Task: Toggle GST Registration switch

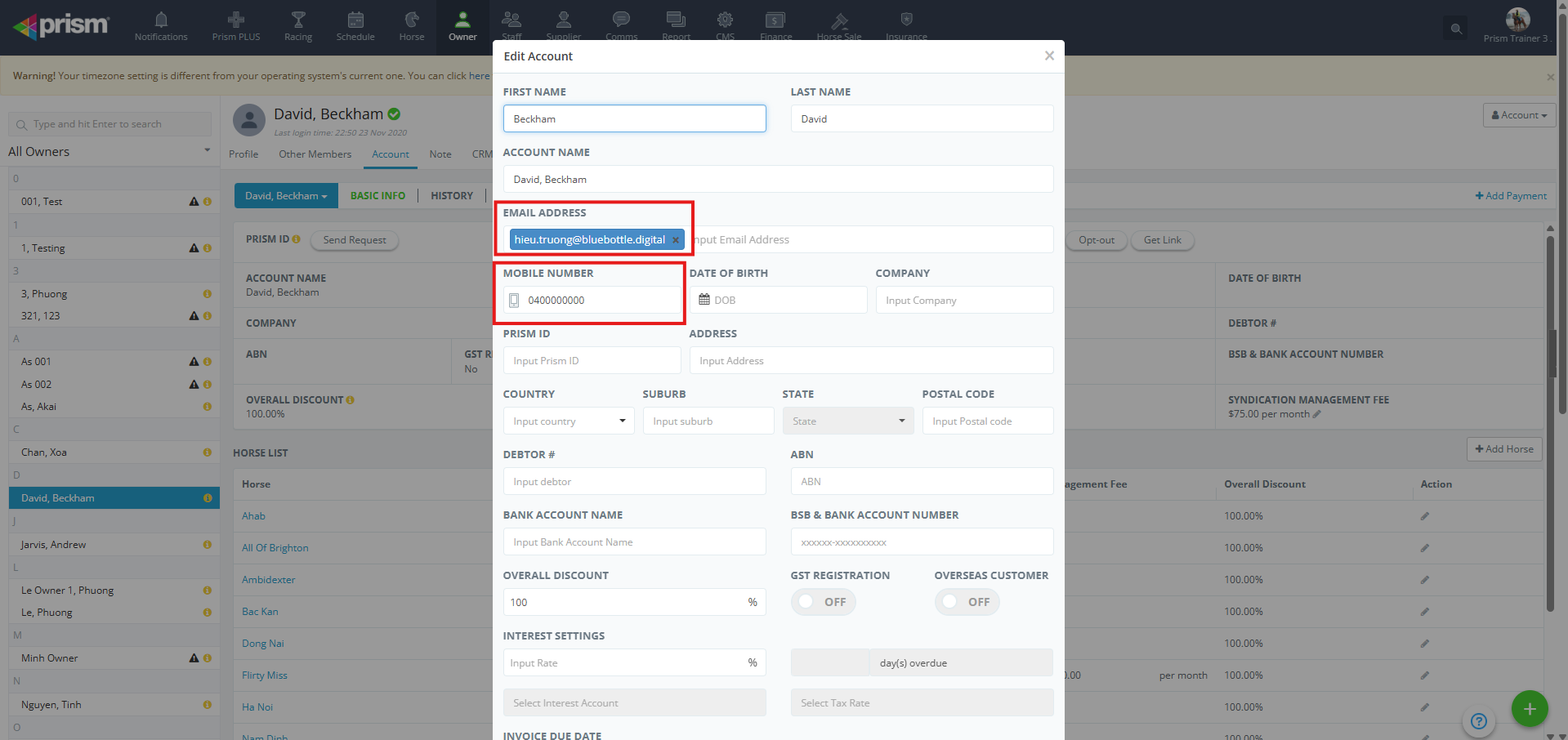Action: click(823, 602)
